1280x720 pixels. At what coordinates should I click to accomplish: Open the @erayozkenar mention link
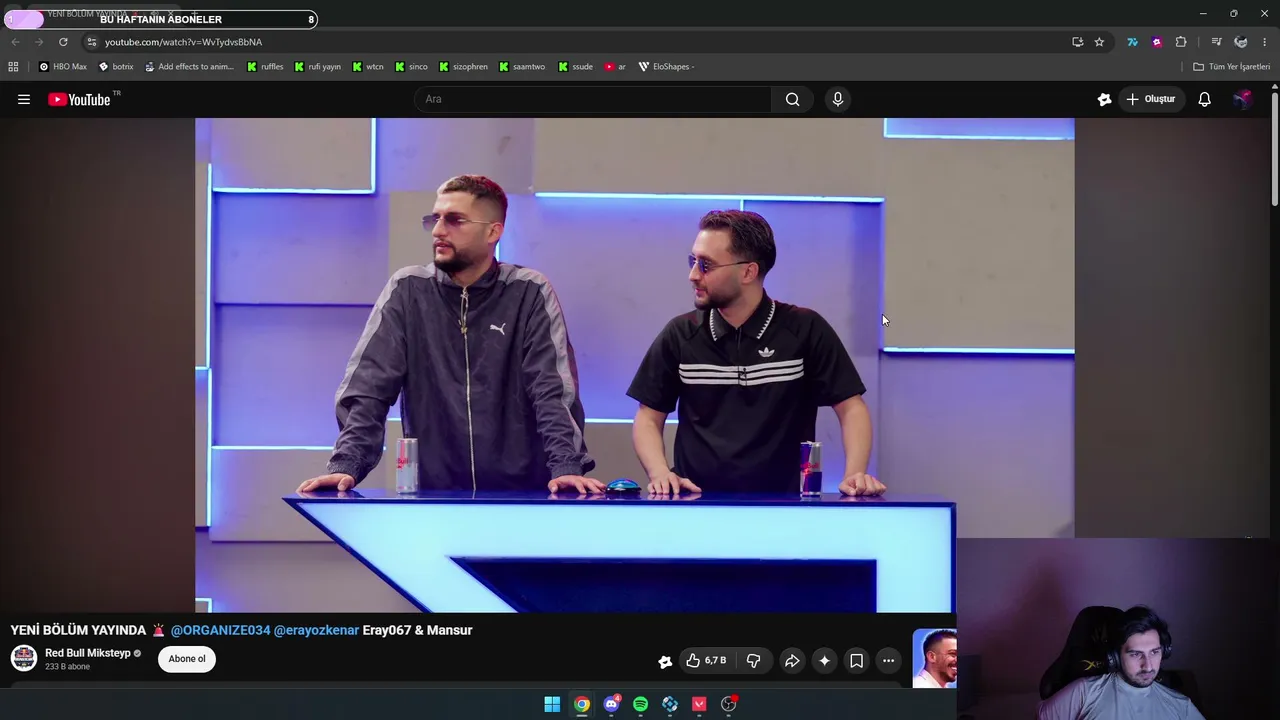click(316, 630)
